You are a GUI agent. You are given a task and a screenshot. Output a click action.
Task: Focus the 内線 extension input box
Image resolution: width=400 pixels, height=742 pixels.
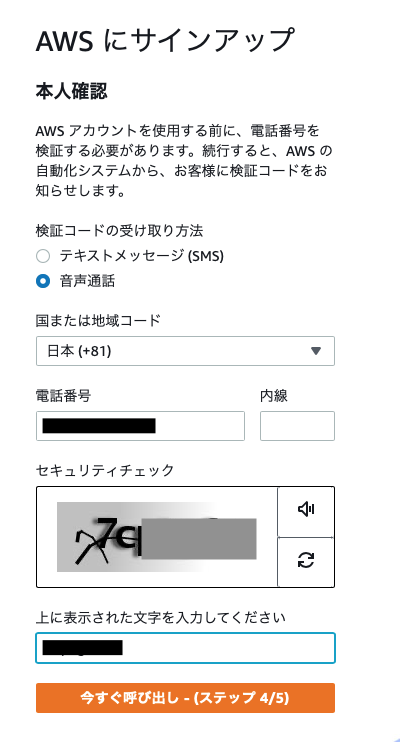[x=297, y=426]
